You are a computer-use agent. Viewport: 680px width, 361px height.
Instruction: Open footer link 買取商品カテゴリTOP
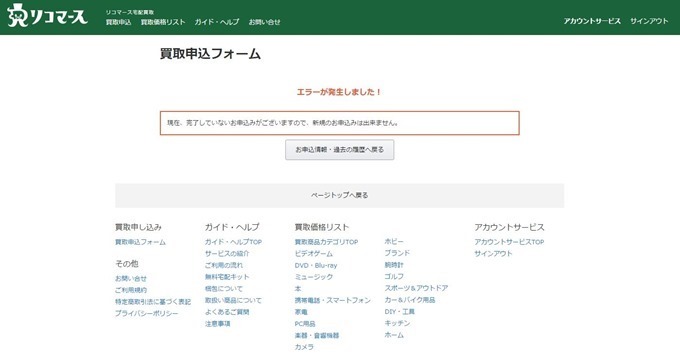pos(326,242)
